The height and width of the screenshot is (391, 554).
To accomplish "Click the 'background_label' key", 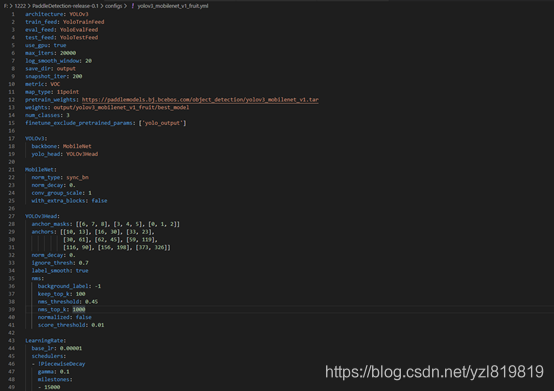I will (x=63, y=286).
